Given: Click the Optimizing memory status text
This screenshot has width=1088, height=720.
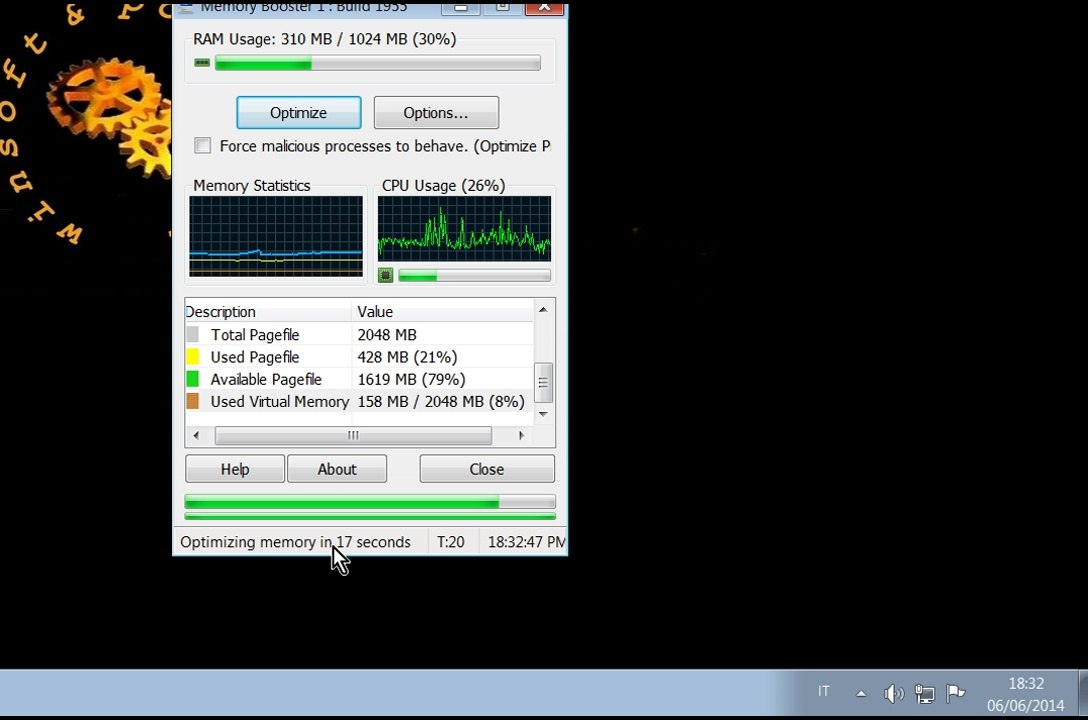Looking at the screenshot, I should click(x=296, y=542).
